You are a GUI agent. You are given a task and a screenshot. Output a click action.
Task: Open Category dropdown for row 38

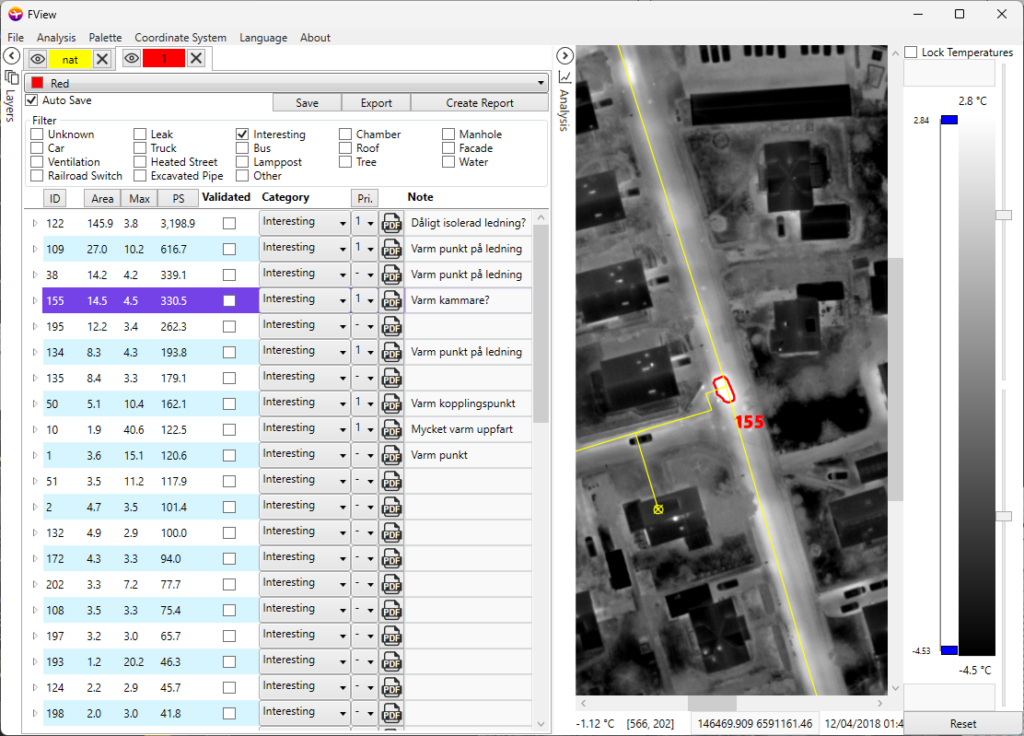(303, 274)
